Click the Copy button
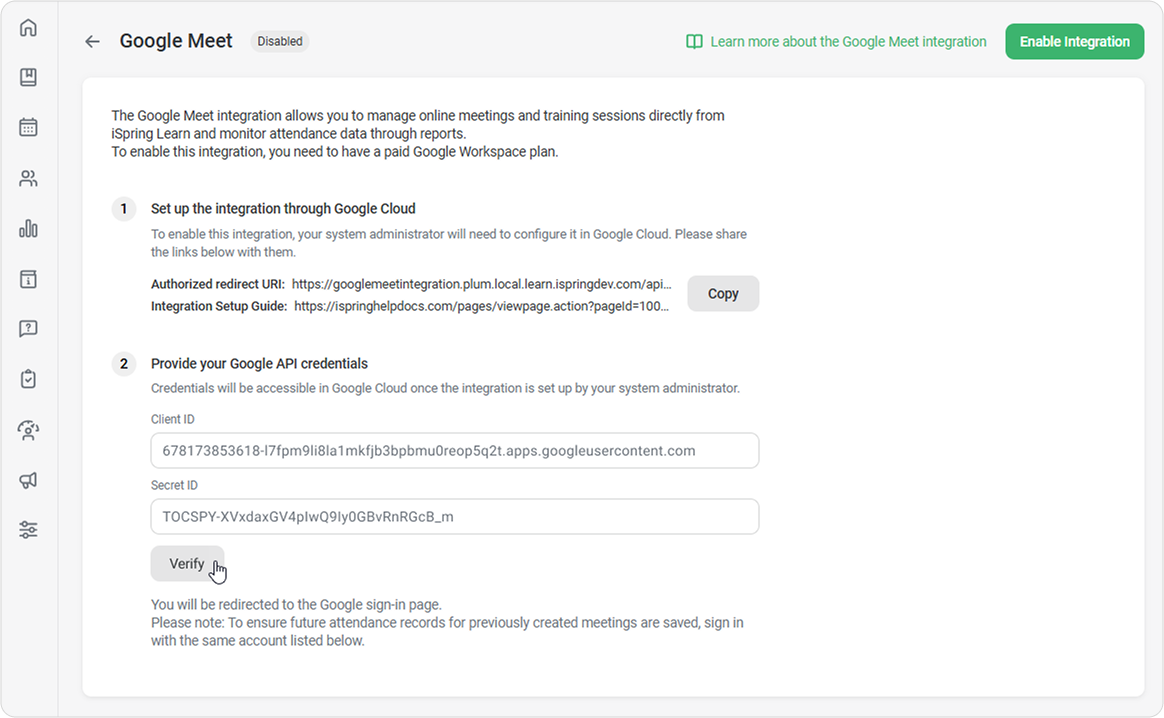 pos(722,294)
